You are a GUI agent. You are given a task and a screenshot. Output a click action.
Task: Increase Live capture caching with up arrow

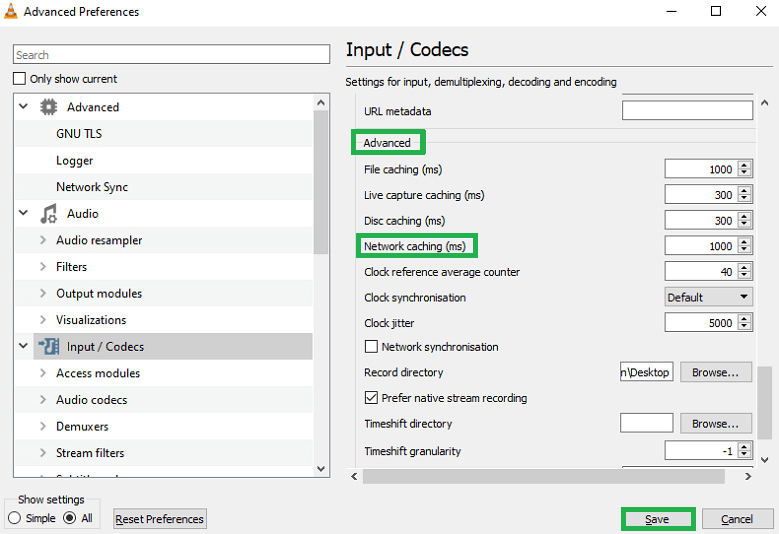point(744,191)
